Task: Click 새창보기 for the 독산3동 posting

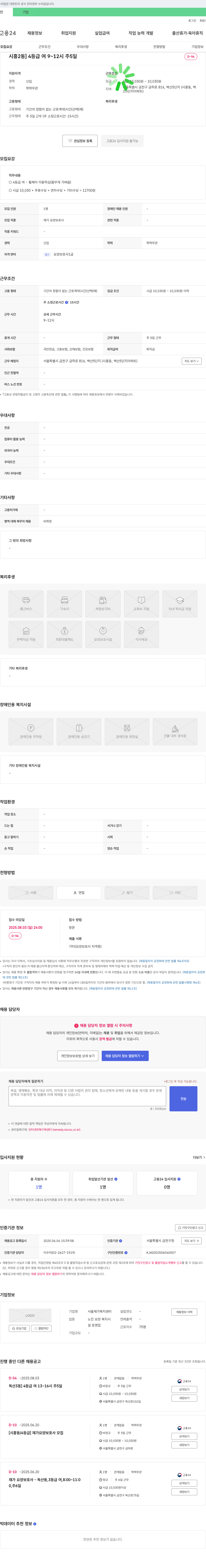Action: pos(184,1398)
